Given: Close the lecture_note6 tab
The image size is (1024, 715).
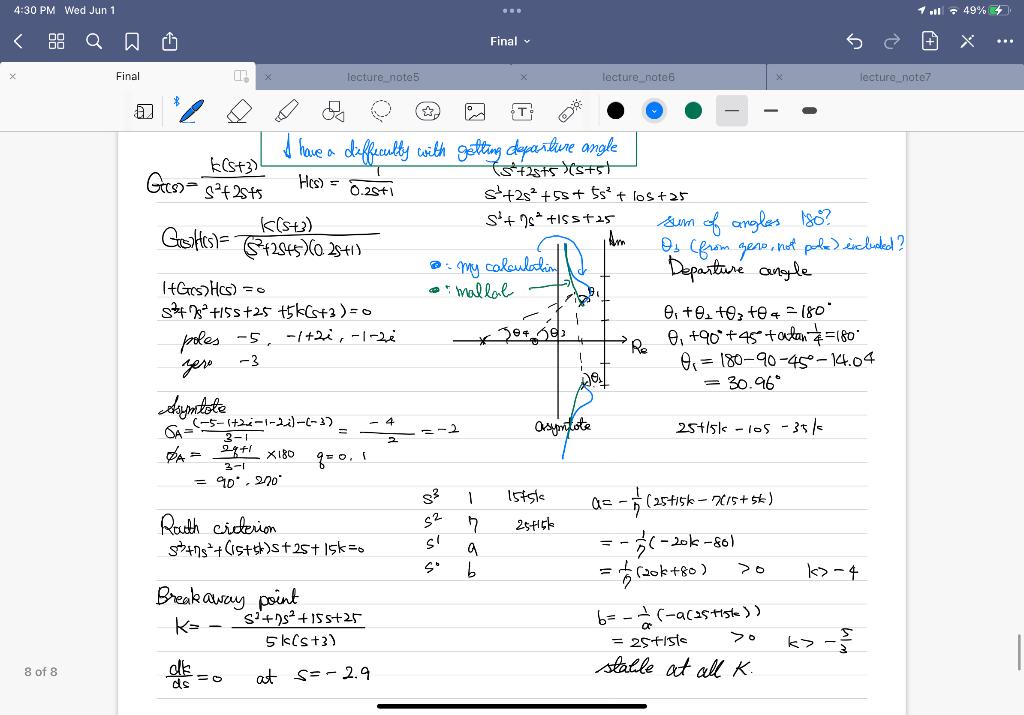Looking at the screenshot, I should click(x=524, y=77).
